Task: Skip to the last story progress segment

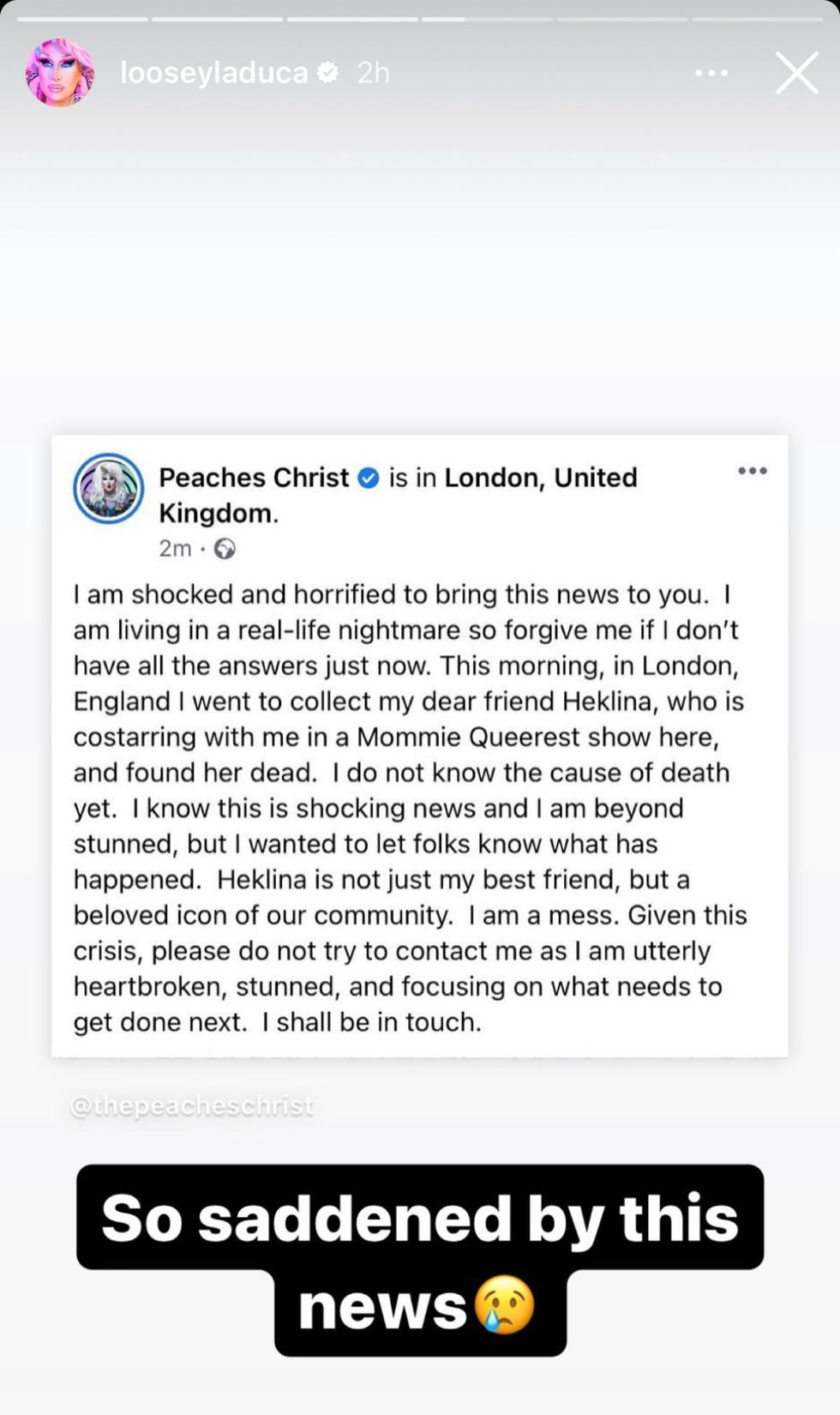Action: coord(757,18)
